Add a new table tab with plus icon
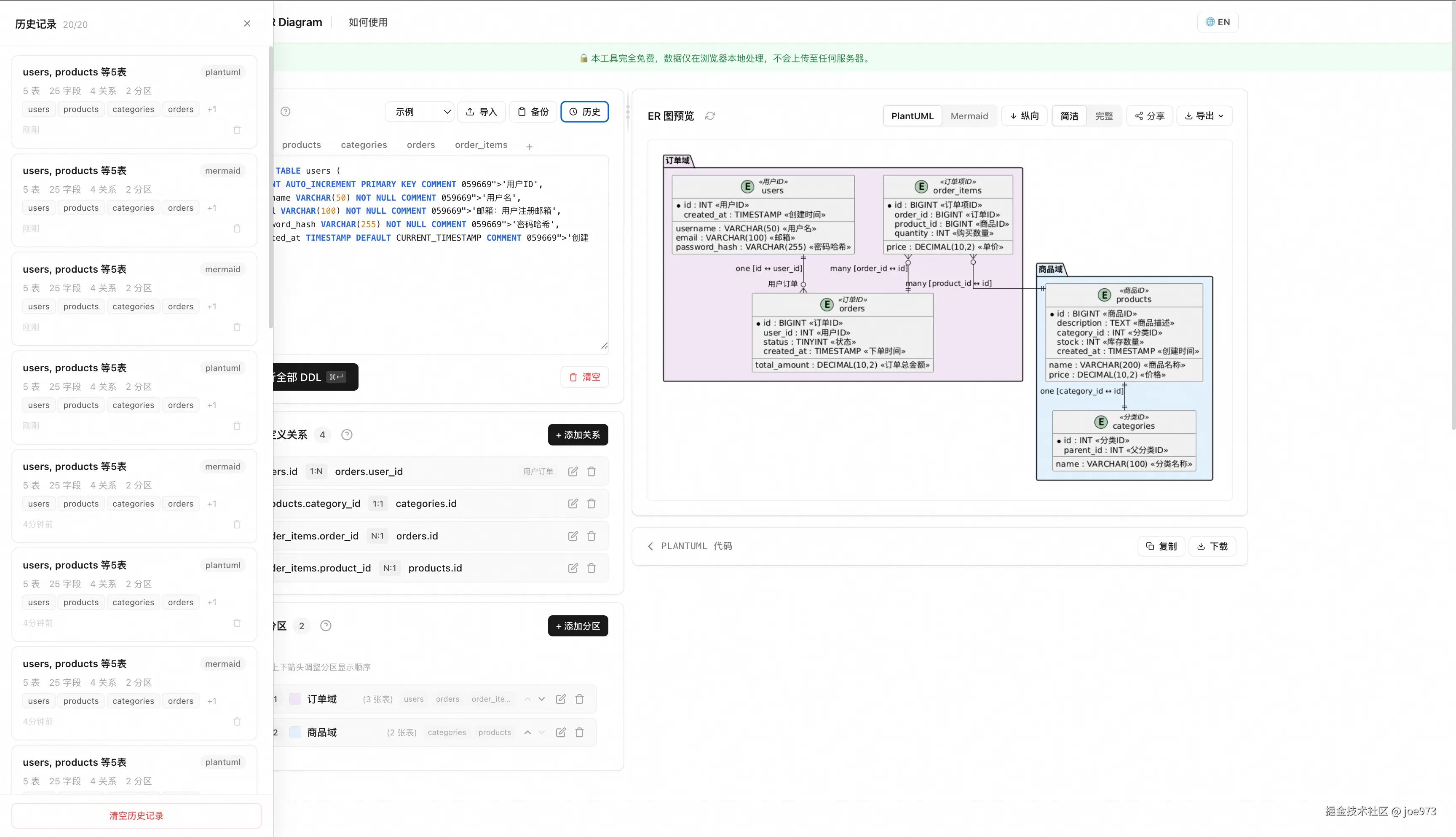The height and width of the screenshot is (837, 1456). point(529,147)
